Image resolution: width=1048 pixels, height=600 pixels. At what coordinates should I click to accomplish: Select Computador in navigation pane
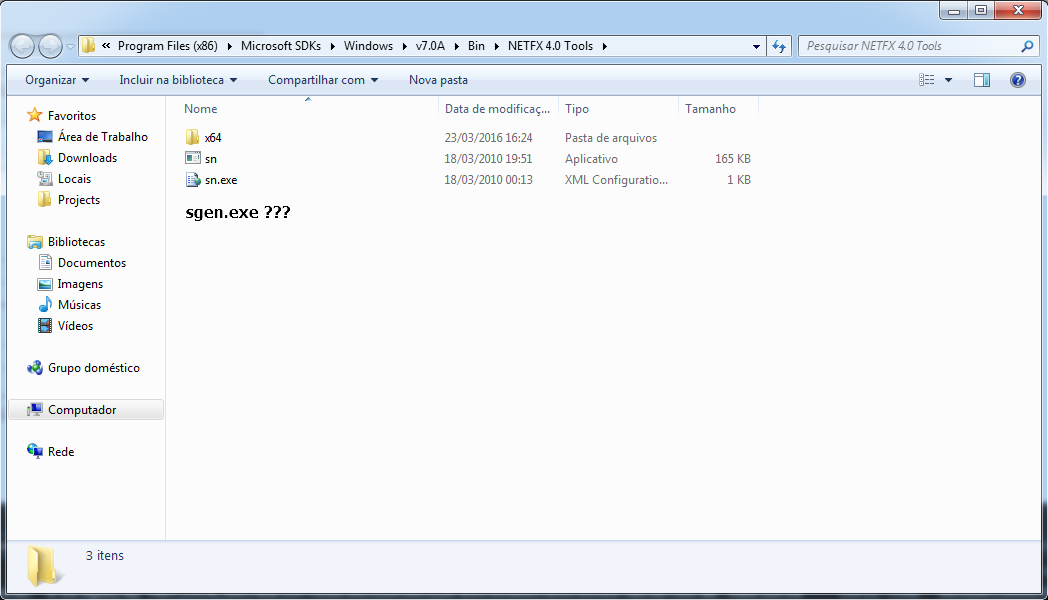86,410
